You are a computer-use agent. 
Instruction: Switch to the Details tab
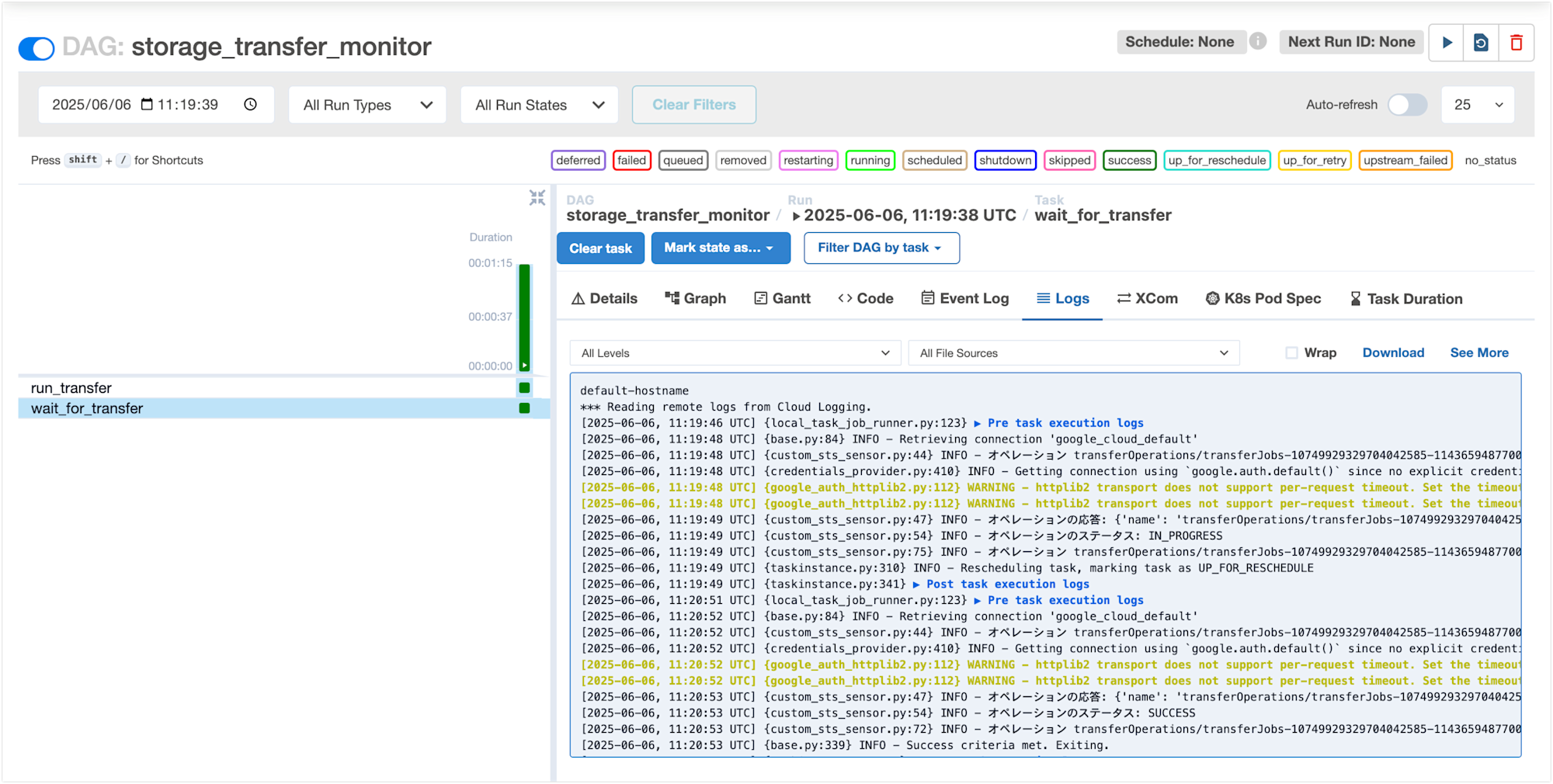point(604,299)
